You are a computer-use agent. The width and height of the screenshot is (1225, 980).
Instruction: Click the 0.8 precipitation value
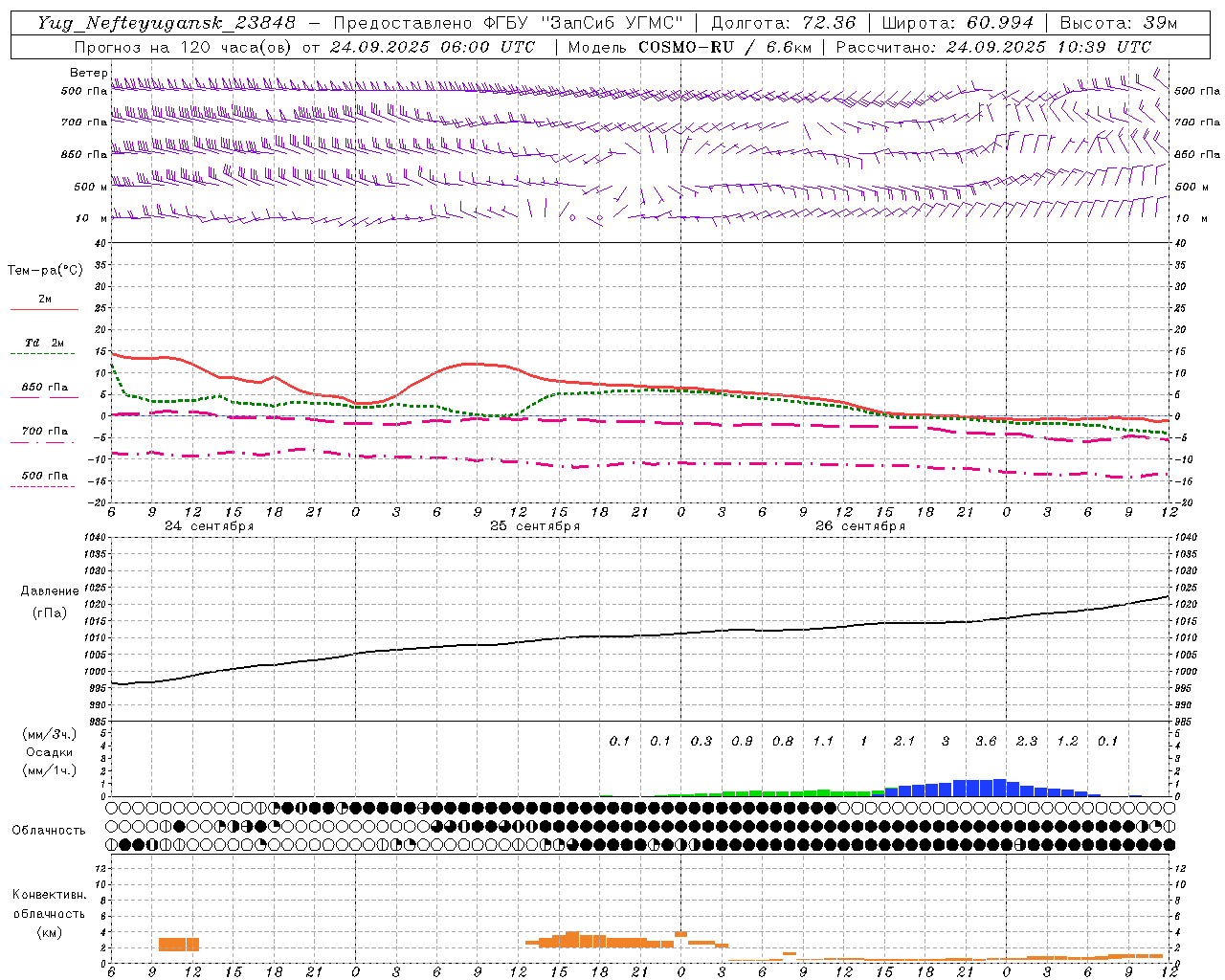[783, 742]
